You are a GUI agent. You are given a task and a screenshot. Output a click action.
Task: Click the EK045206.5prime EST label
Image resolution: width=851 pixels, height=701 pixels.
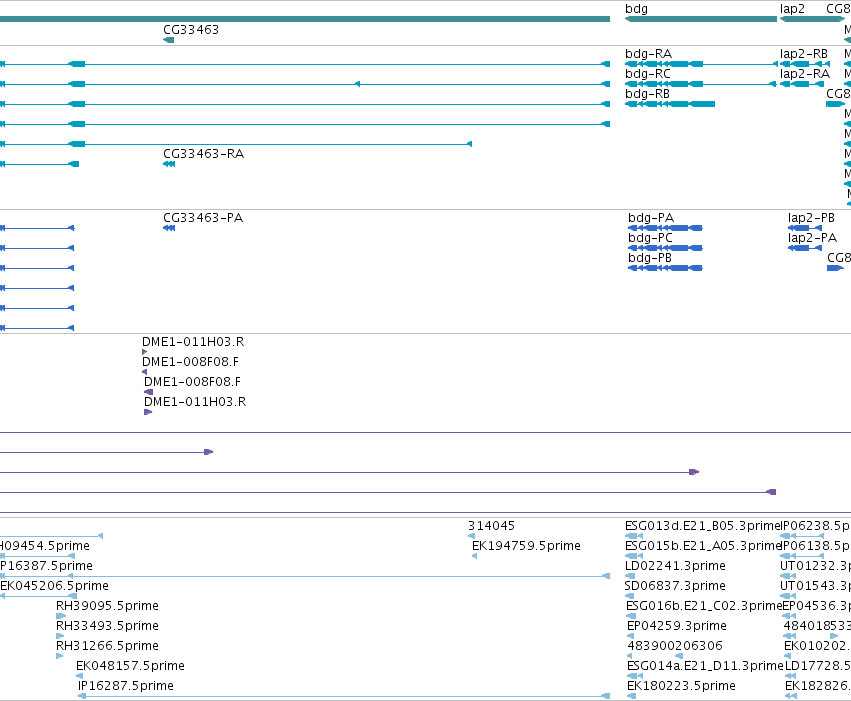pos(54,586)
